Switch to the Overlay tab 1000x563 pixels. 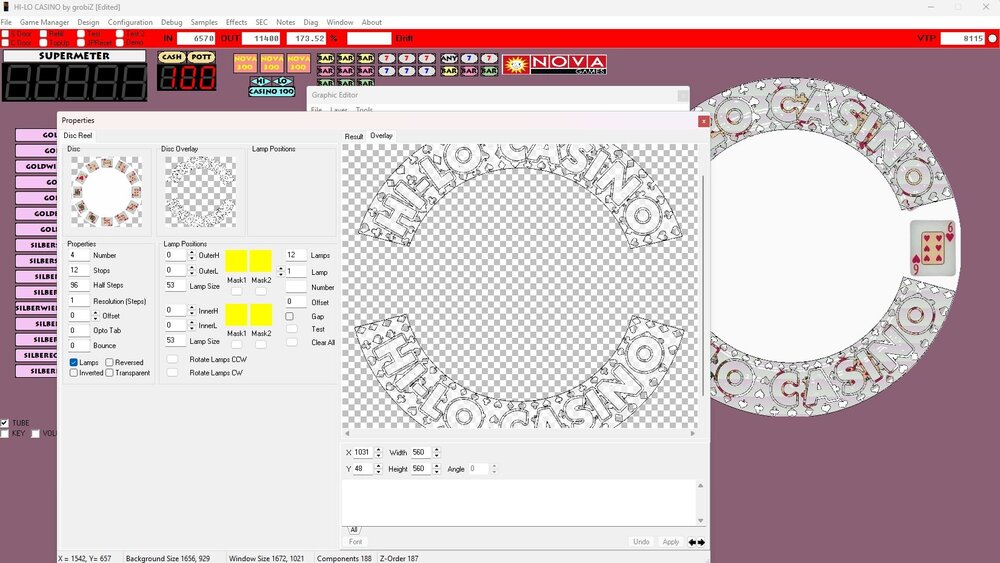[381, 136]
